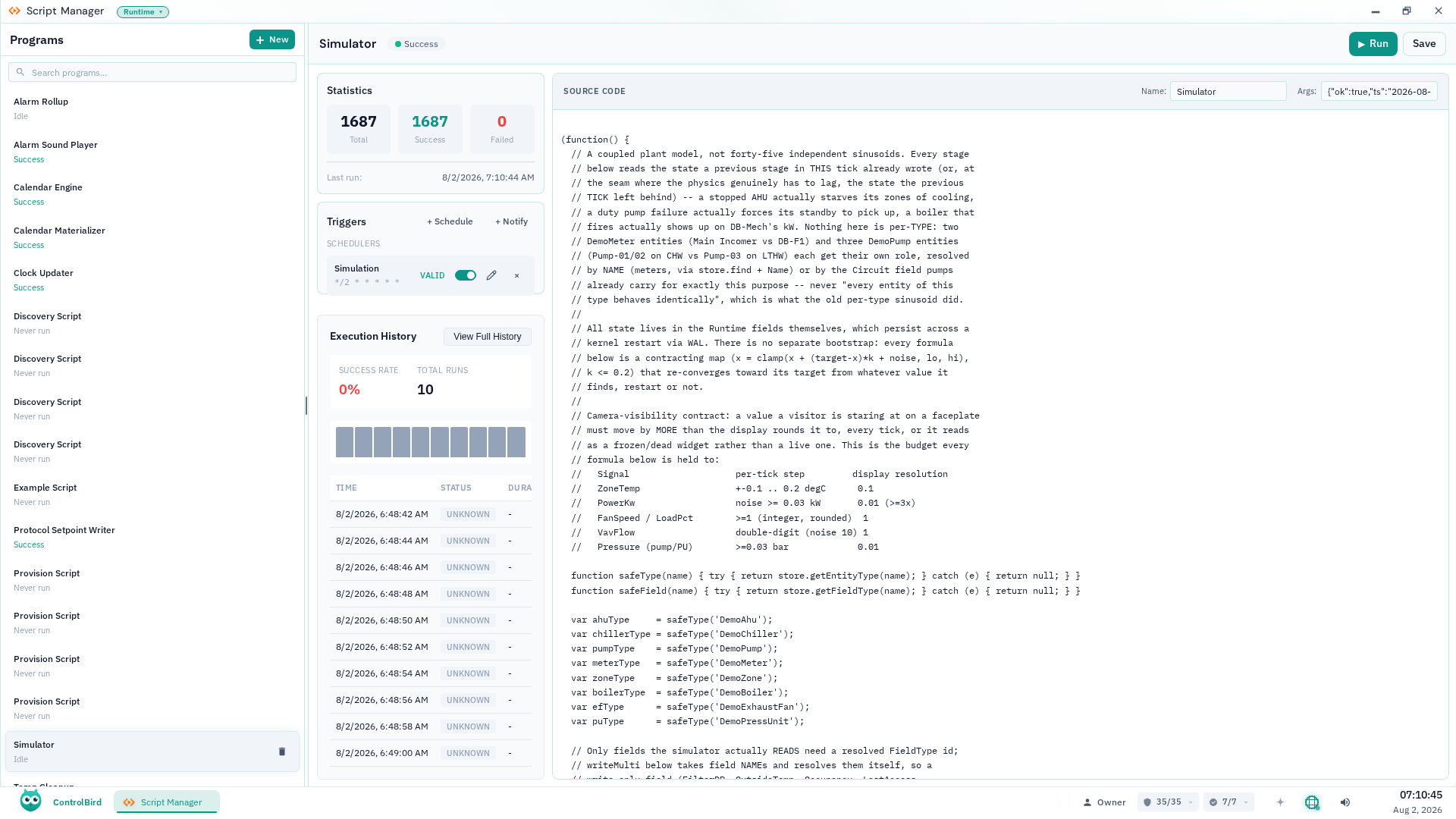1456x819 pixels.
Task: Add a notify trigger
Action: [x=512, y=221]
